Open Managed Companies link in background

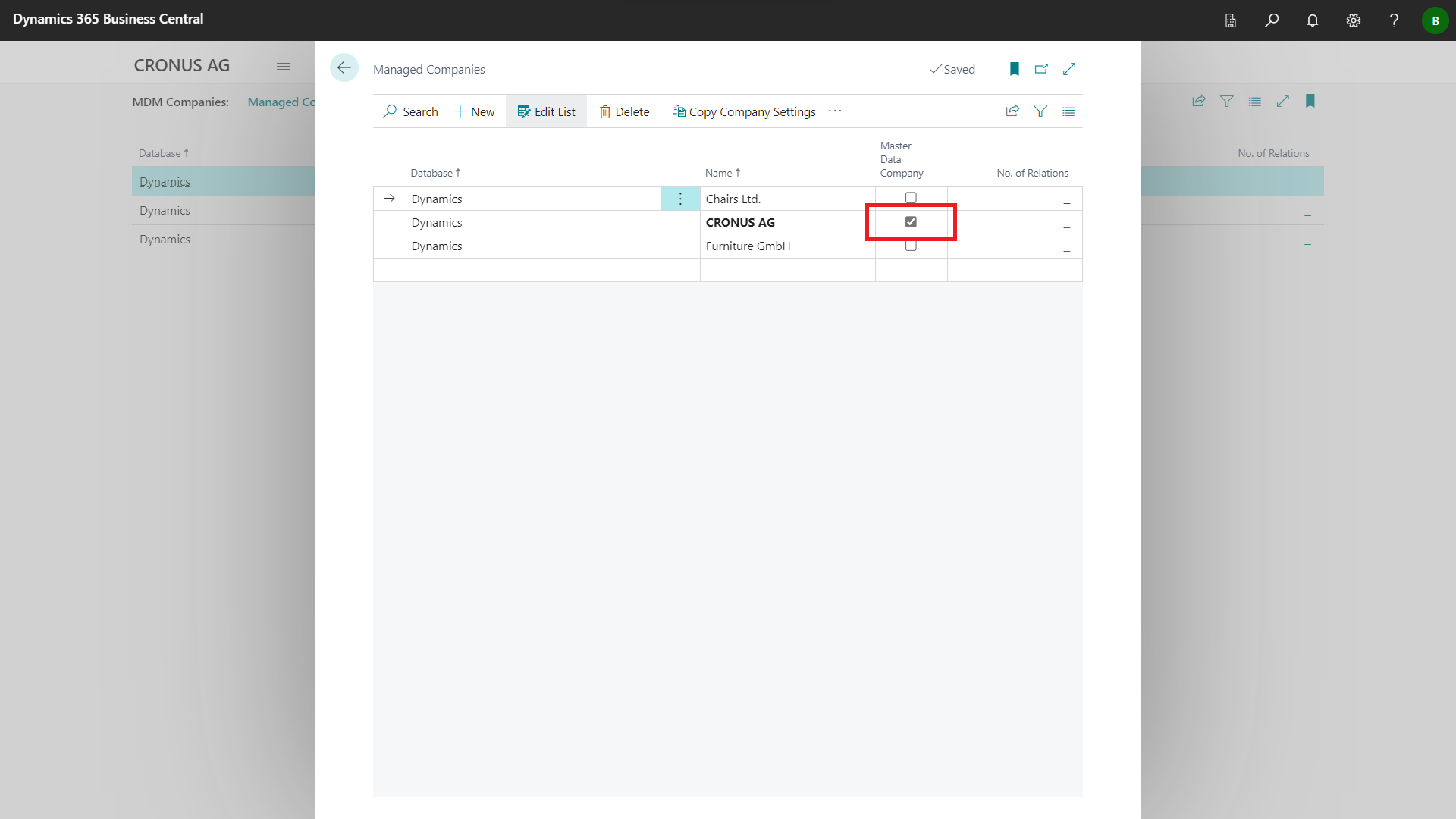281,102
